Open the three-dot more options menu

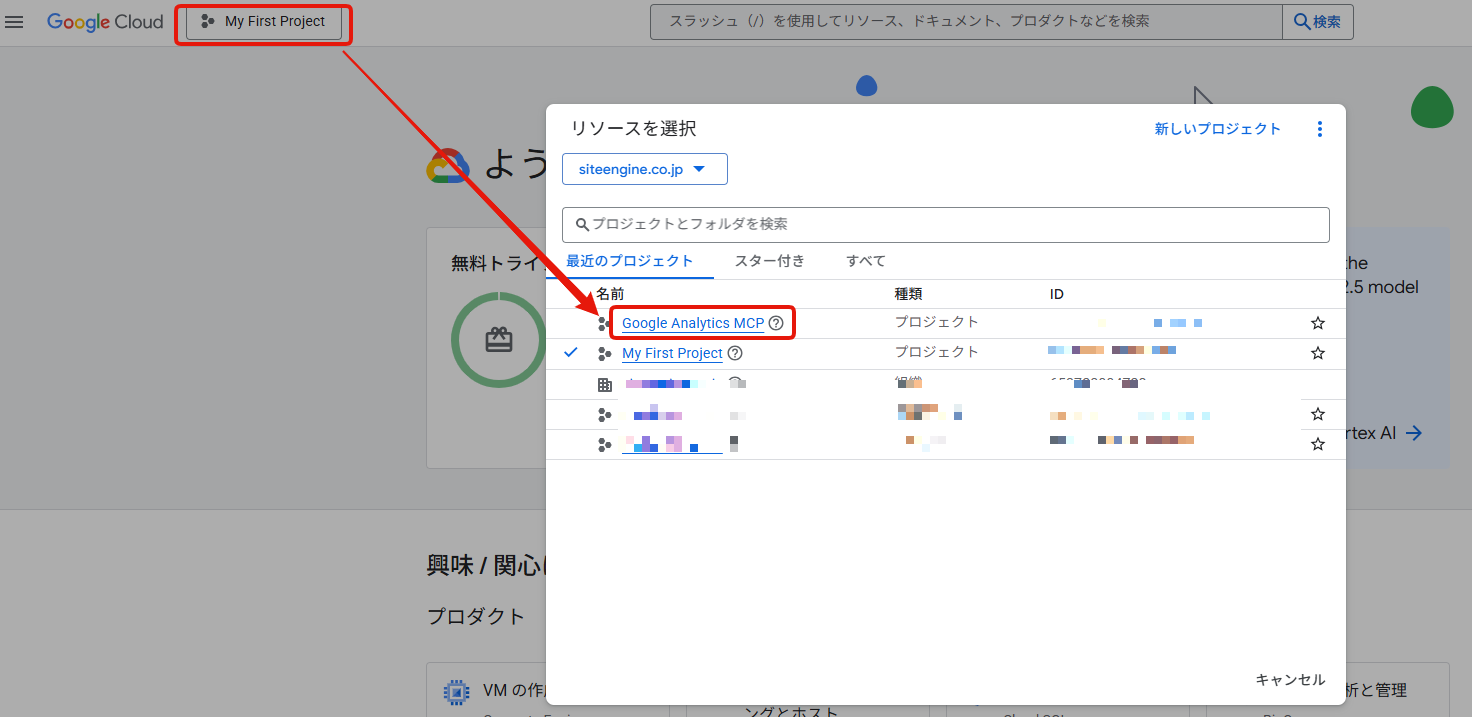(1319, 129)
